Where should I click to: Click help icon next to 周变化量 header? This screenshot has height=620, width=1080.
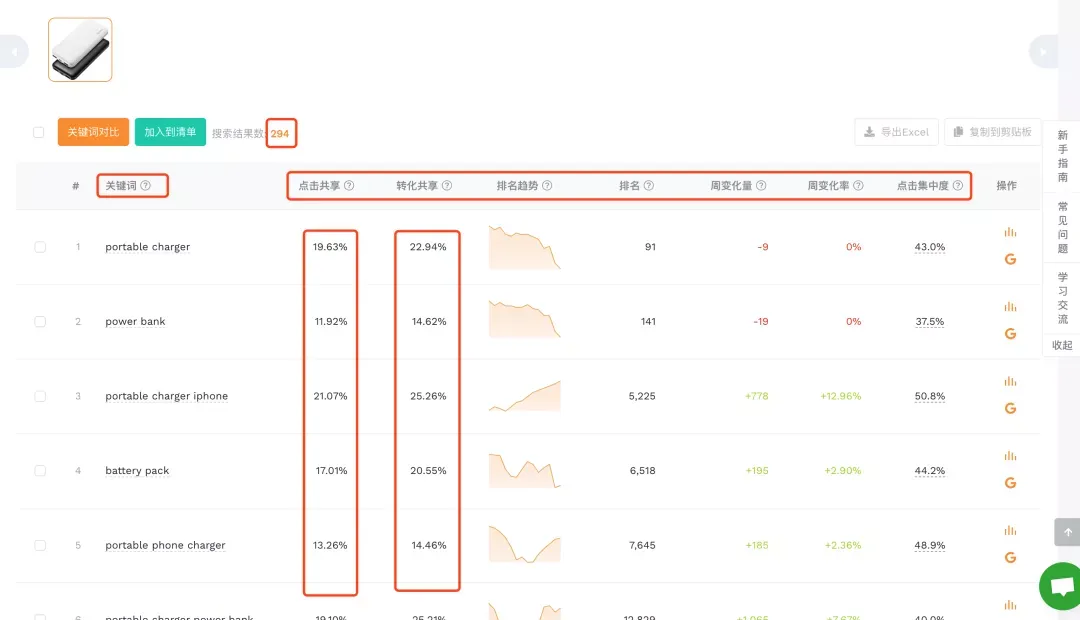coord(761,185)
